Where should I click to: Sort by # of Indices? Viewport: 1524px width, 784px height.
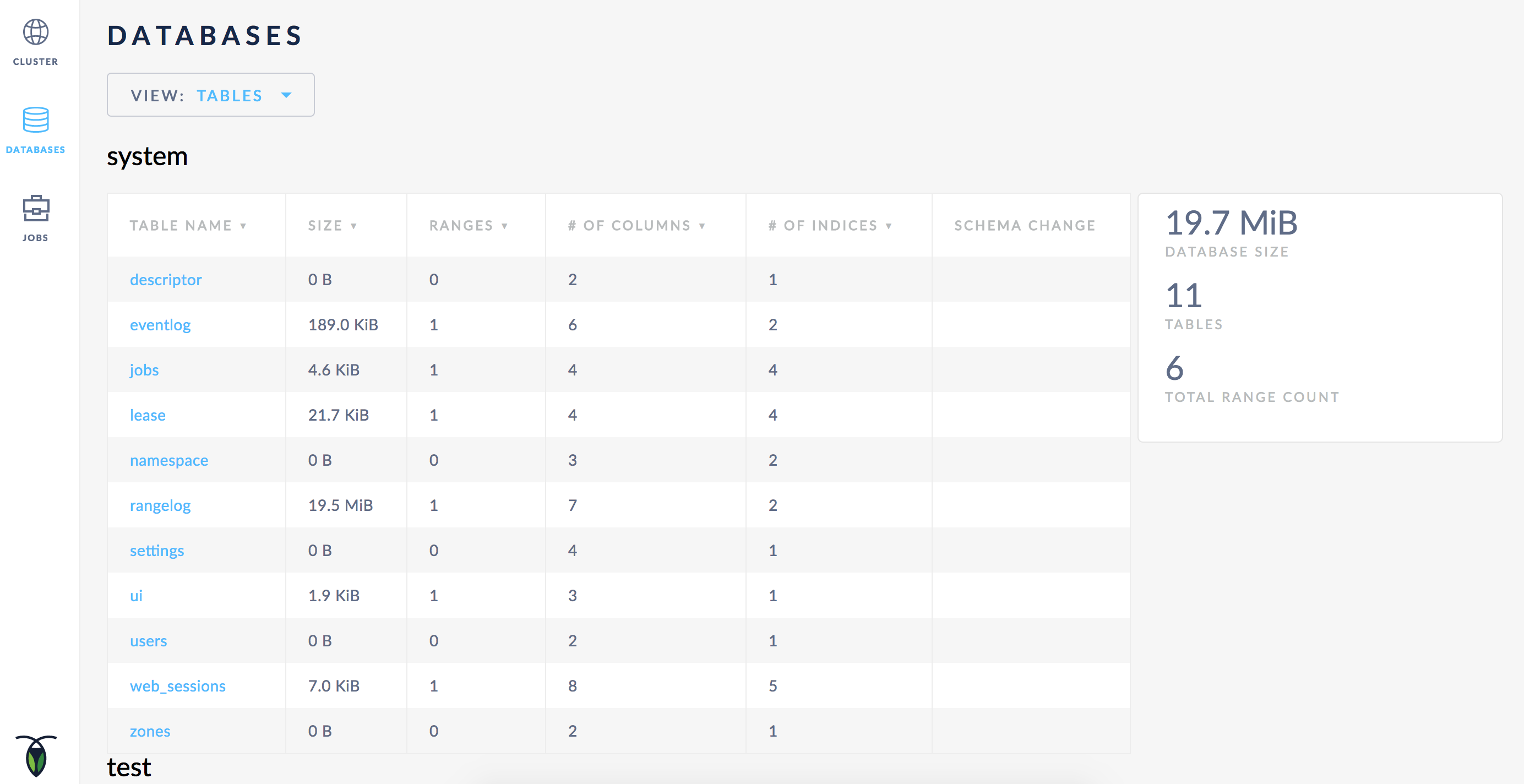tap(889, 225)
